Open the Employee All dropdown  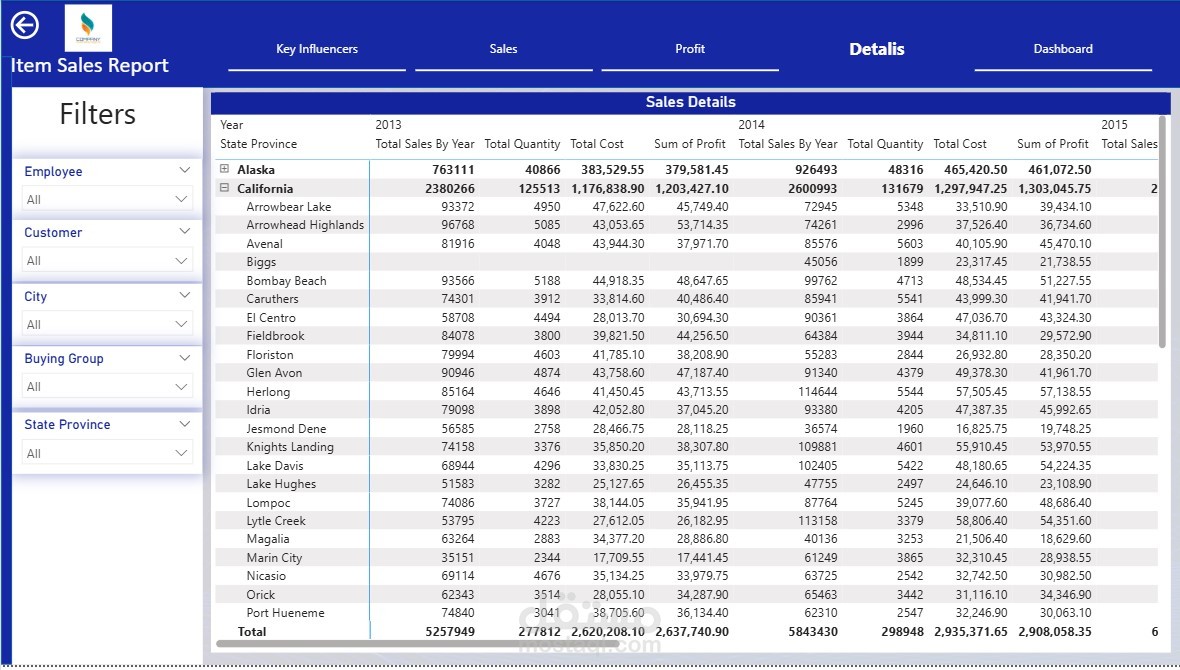[x=107, y=199]
